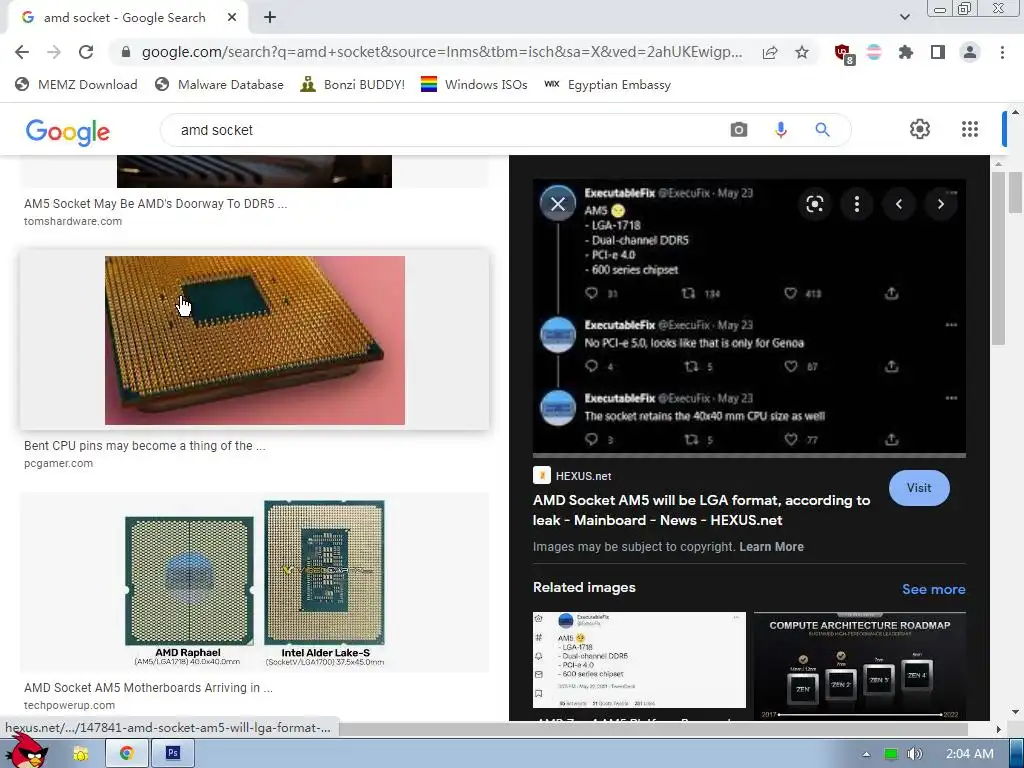Show the next image in preview
1024x768 pixels.
tap(940, 204)
